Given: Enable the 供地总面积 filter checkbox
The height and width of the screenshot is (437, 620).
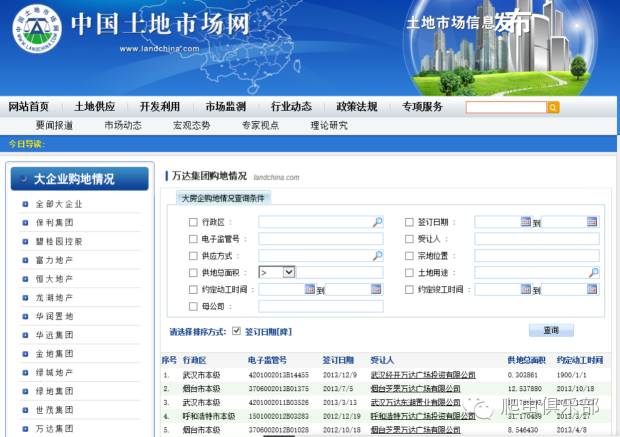Looking at the screenshot, I should click(193, 272).
